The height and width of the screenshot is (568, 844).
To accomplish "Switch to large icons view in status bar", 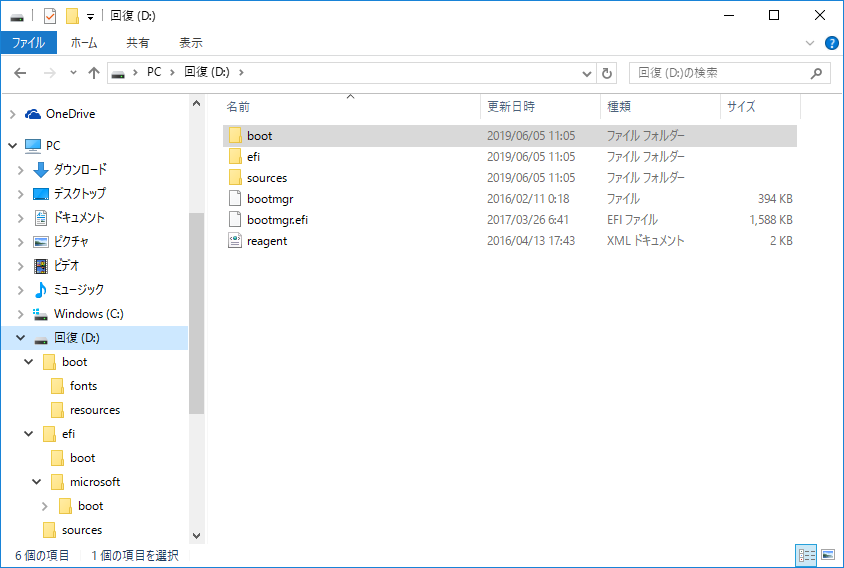I will click(828, 555).
